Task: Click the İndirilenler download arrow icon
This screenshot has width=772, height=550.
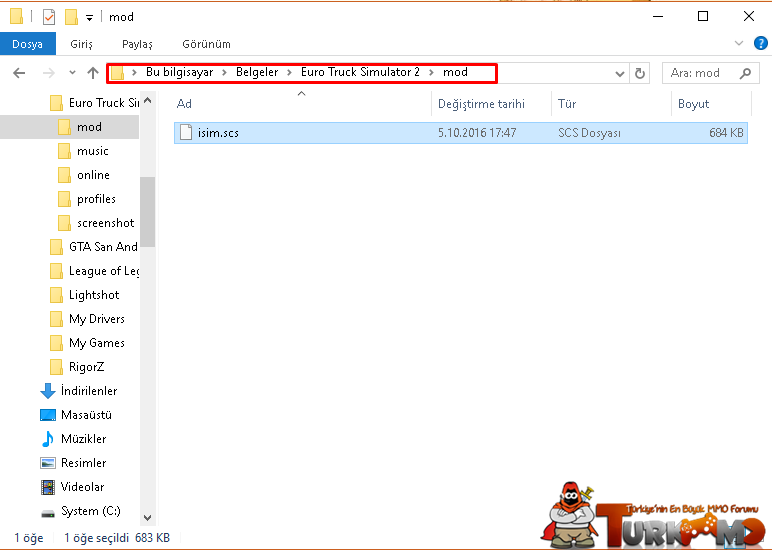Action: 48,391
